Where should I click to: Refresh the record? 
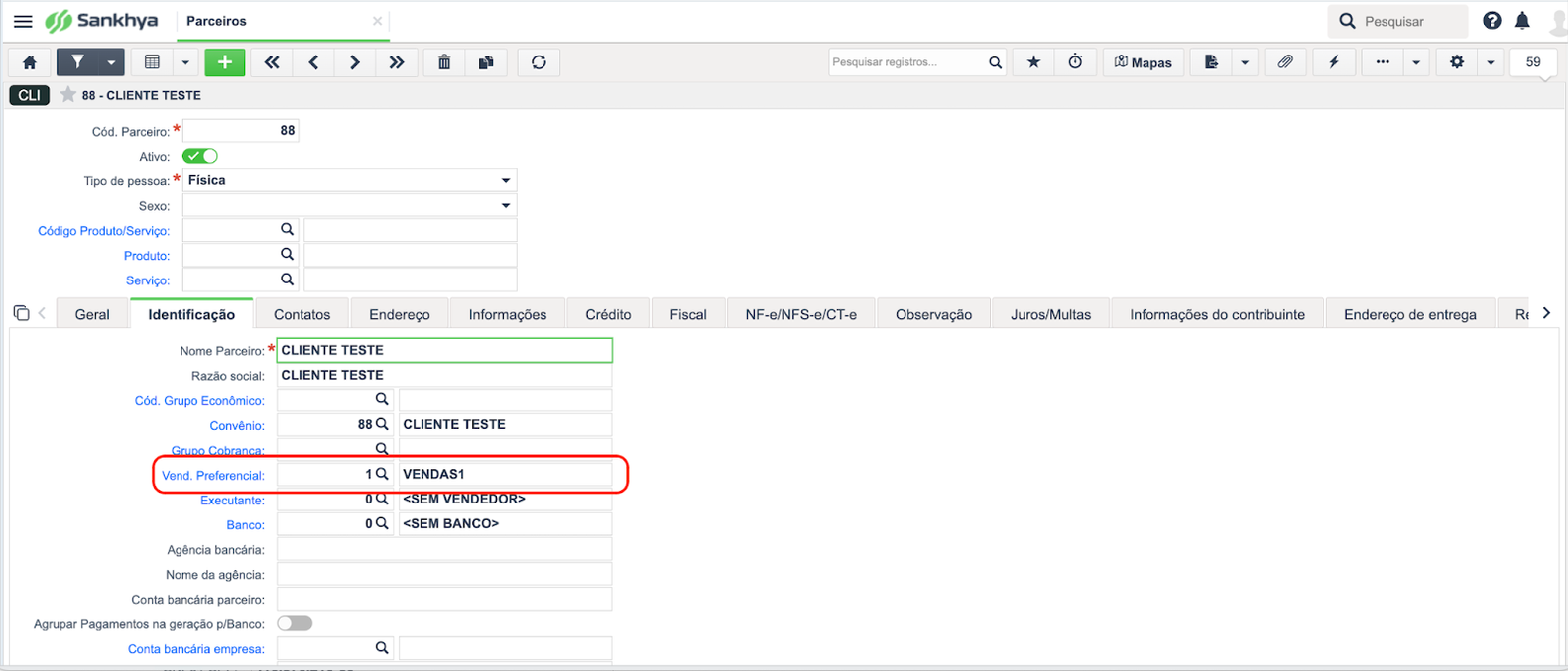click(539, 62)
